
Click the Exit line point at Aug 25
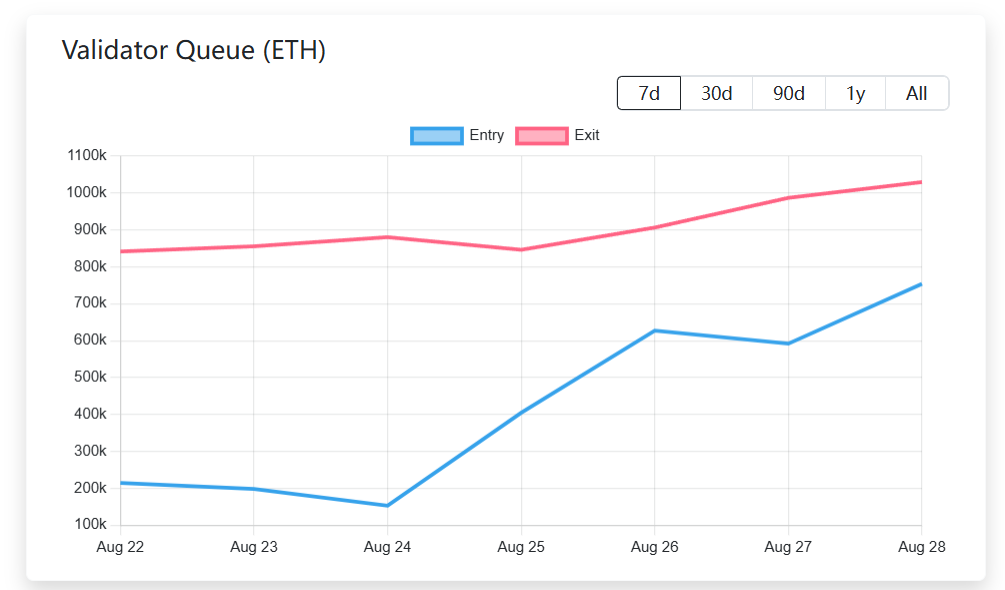(x=521, y=250)
